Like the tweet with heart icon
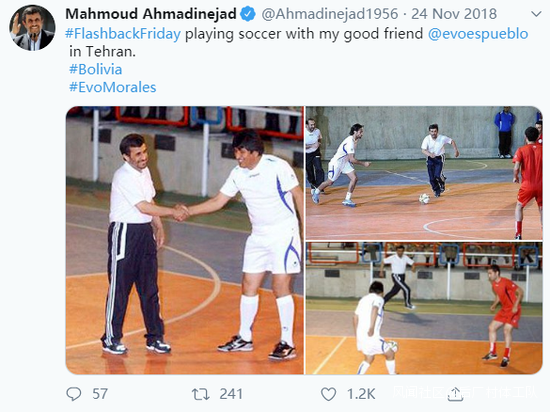Screen dimensions: 550x412 tap(328, 394)
